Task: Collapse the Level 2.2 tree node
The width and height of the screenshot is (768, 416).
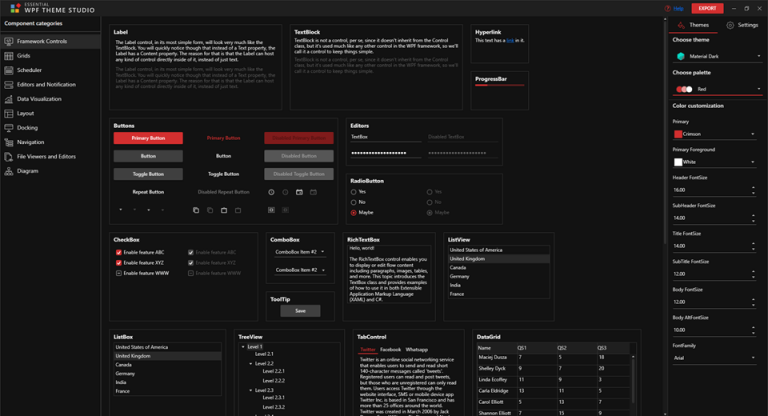Action: click(251, 364)
